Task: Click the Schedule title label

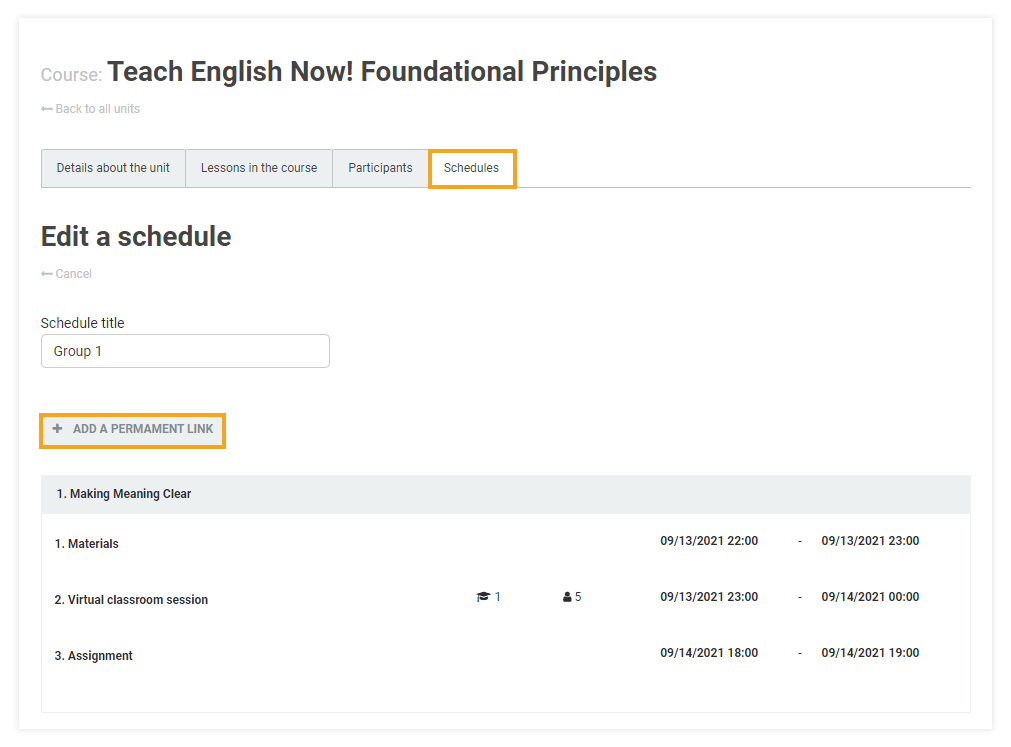Action: (83, 324)
